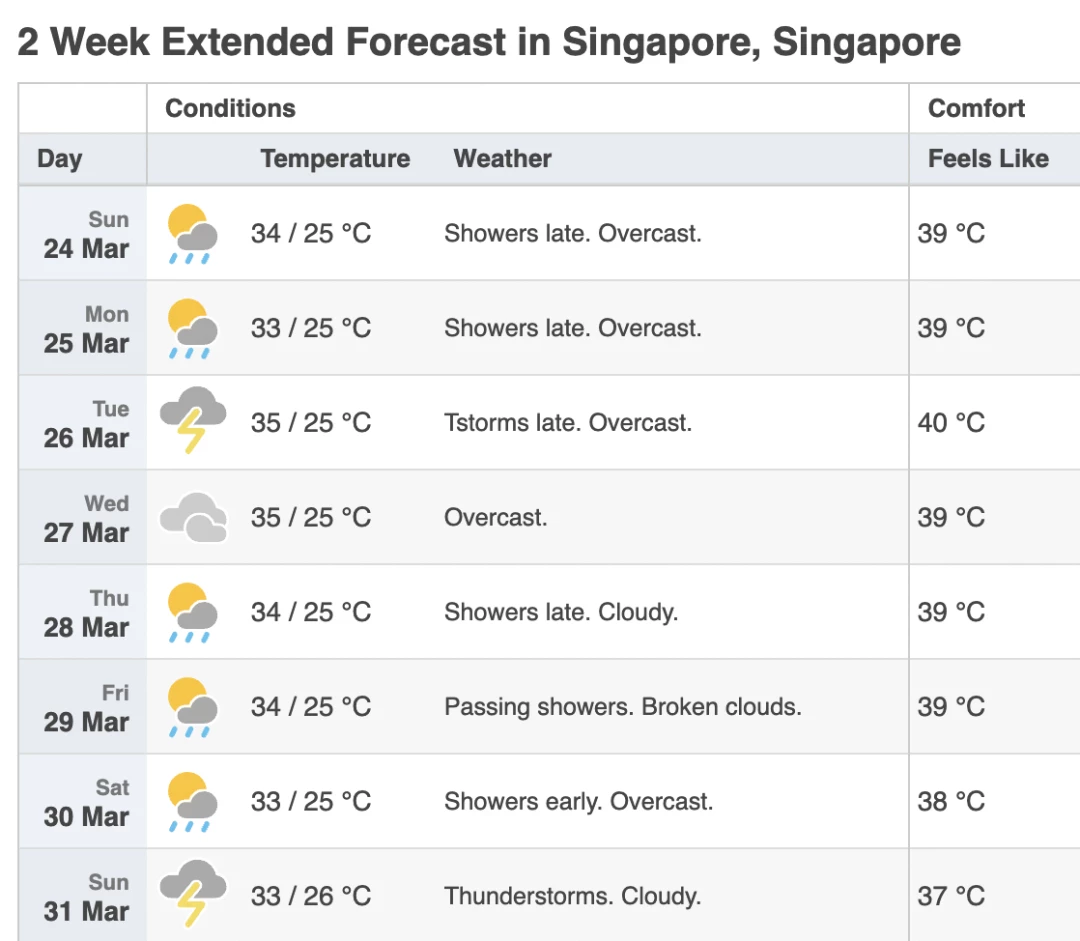This screenshot has height=941, width=1080.
Task: Click the 'Passing showers. Broken clouds.' text
Action: click(x=623, y=707)
